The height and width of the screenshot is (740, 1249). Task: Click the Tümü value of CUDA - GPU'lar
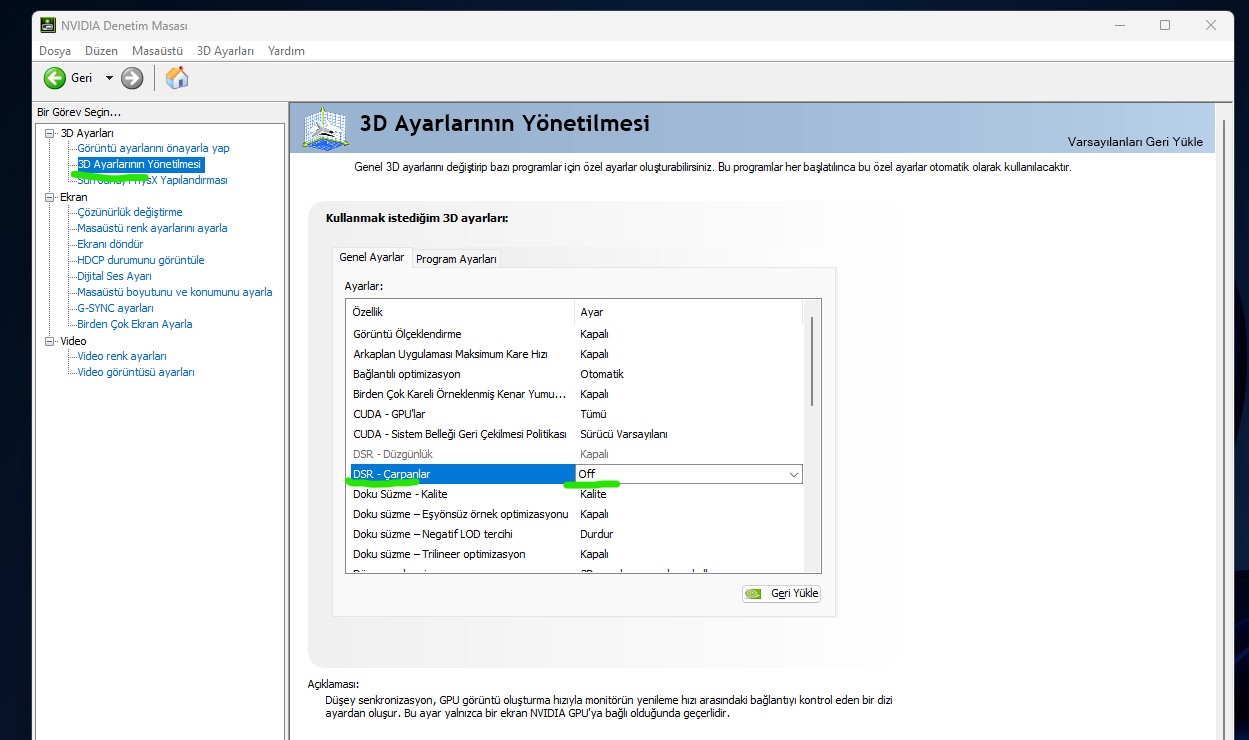pos(593,414)
